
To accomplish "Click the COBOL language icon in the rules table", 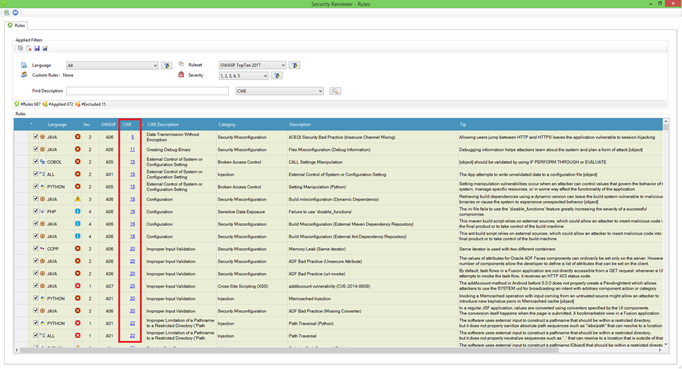I will click(x=43, y=161).
